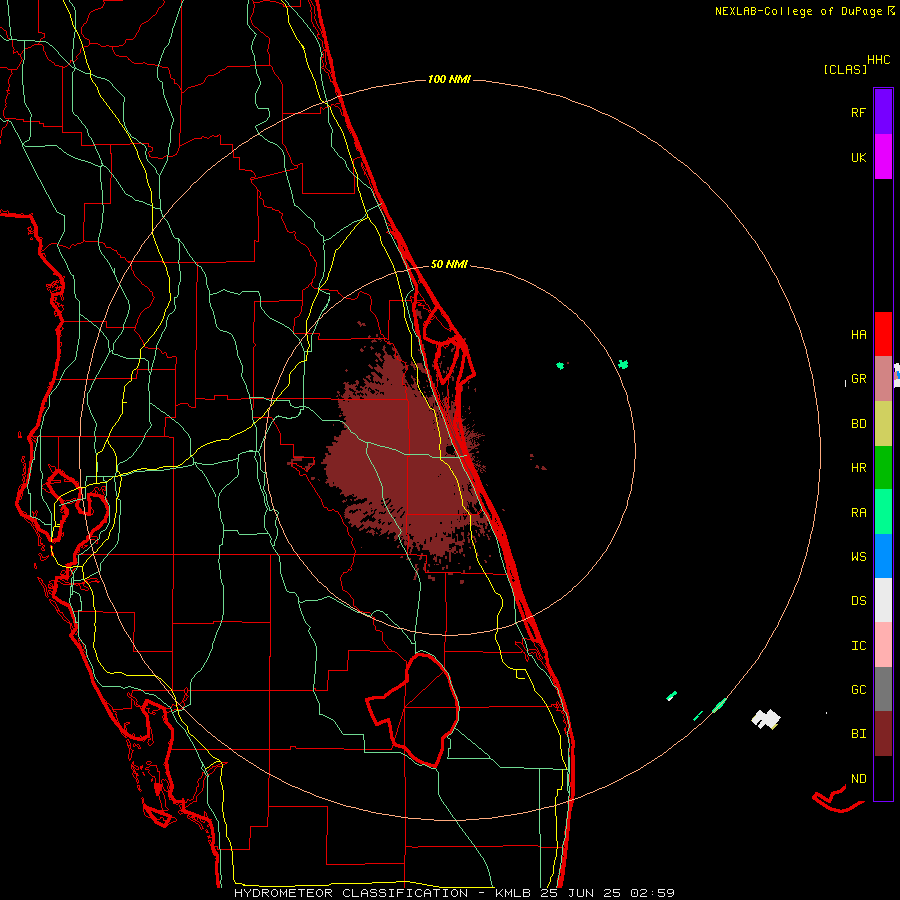Click the WS blue legend swatch
This screenshot has height=900, width=900.
tap(883, 556)
